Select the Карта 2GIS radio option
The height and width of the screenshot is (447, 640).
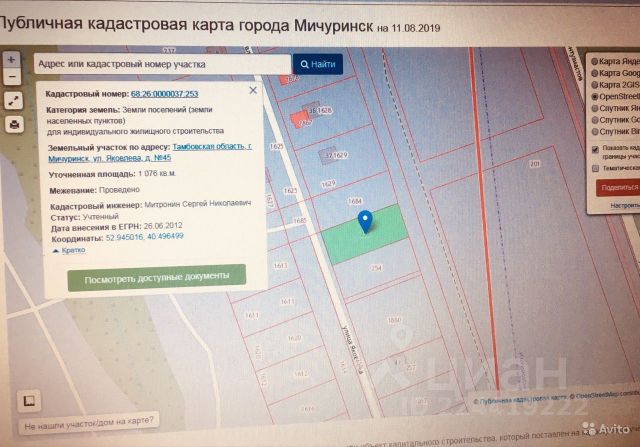coord(593,85)
